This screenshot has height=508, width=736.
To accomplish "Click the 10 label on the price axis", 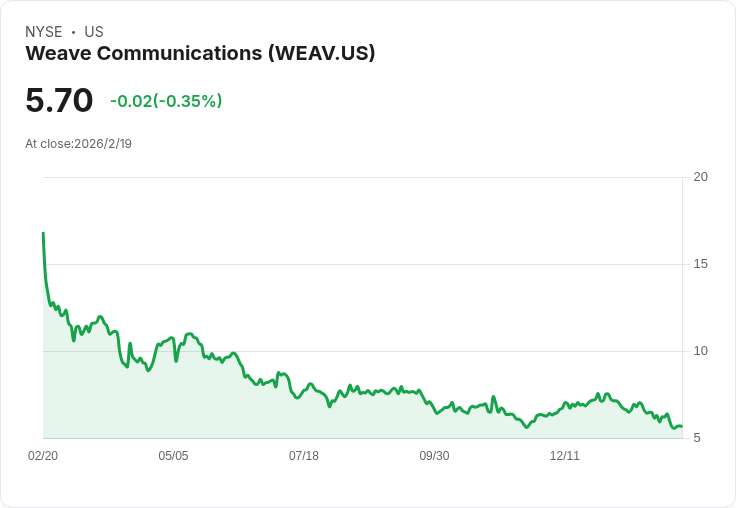I will click(700, 351).
